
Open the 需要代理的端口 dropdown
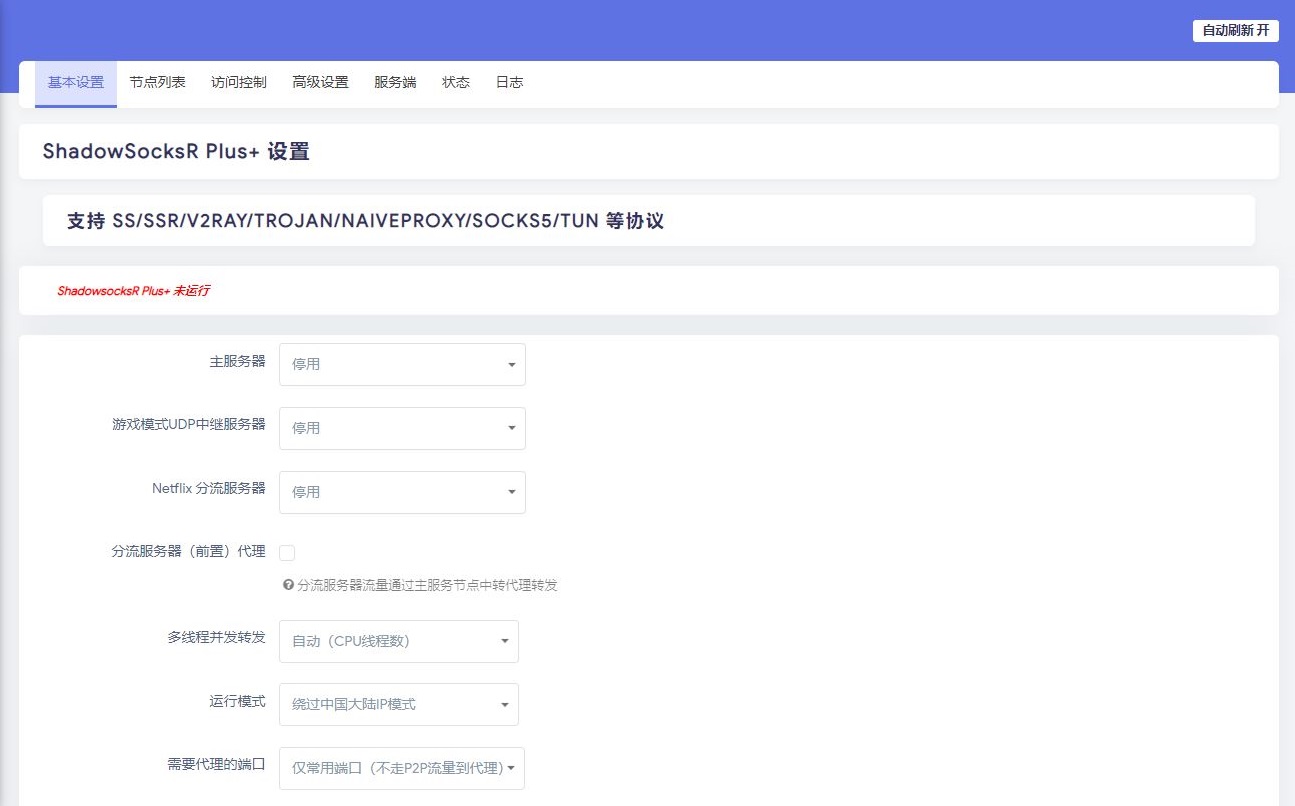tap(402, 768)
